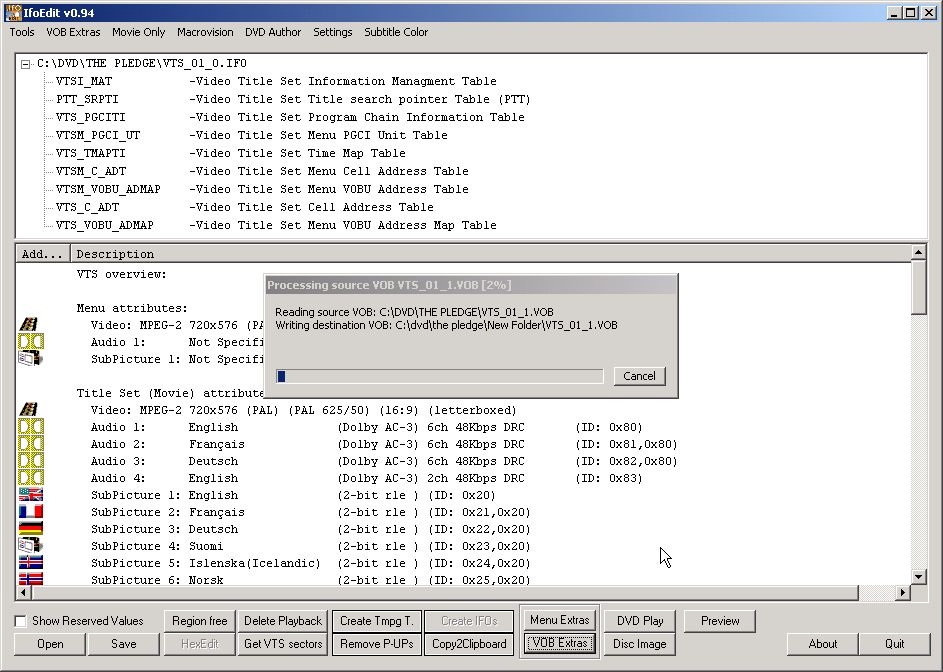Click the German flag icon for SubPicture 3
Viewport: 943px width, 672px height.
tap(31, 528)
